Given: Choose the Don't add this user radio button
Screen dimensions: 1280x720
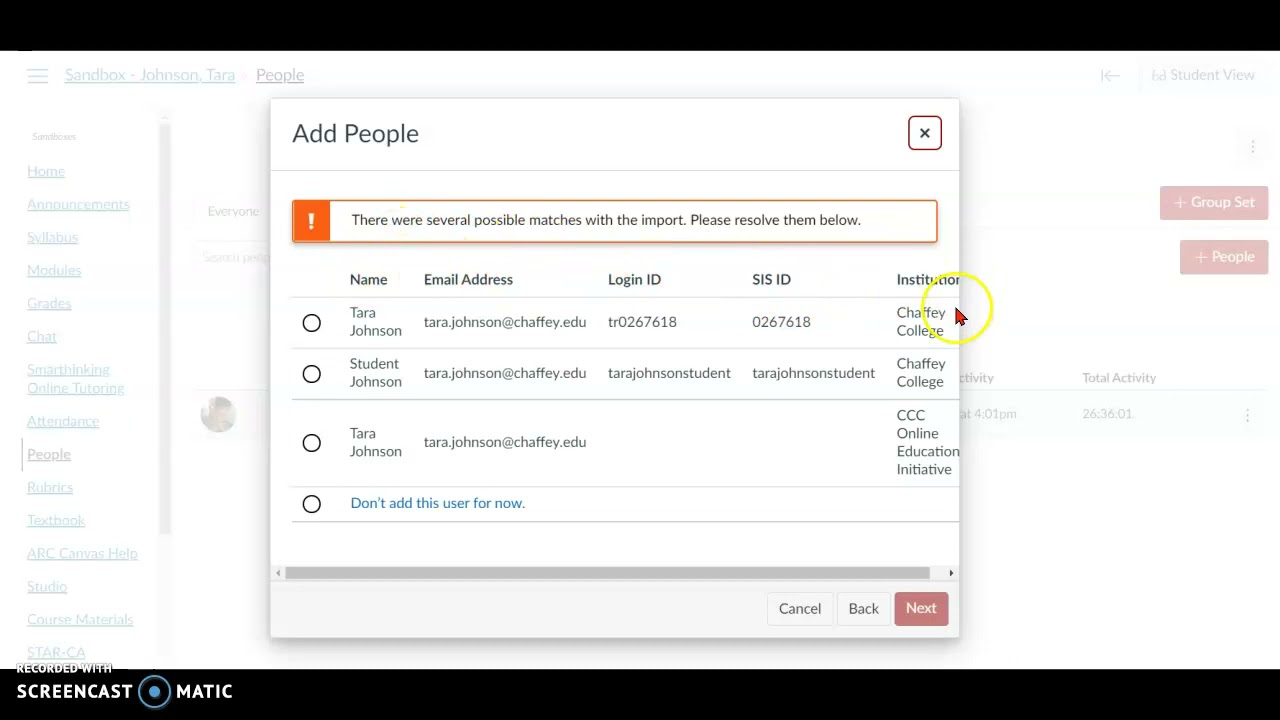Looking at the screenshot, I should pos(312,504).
